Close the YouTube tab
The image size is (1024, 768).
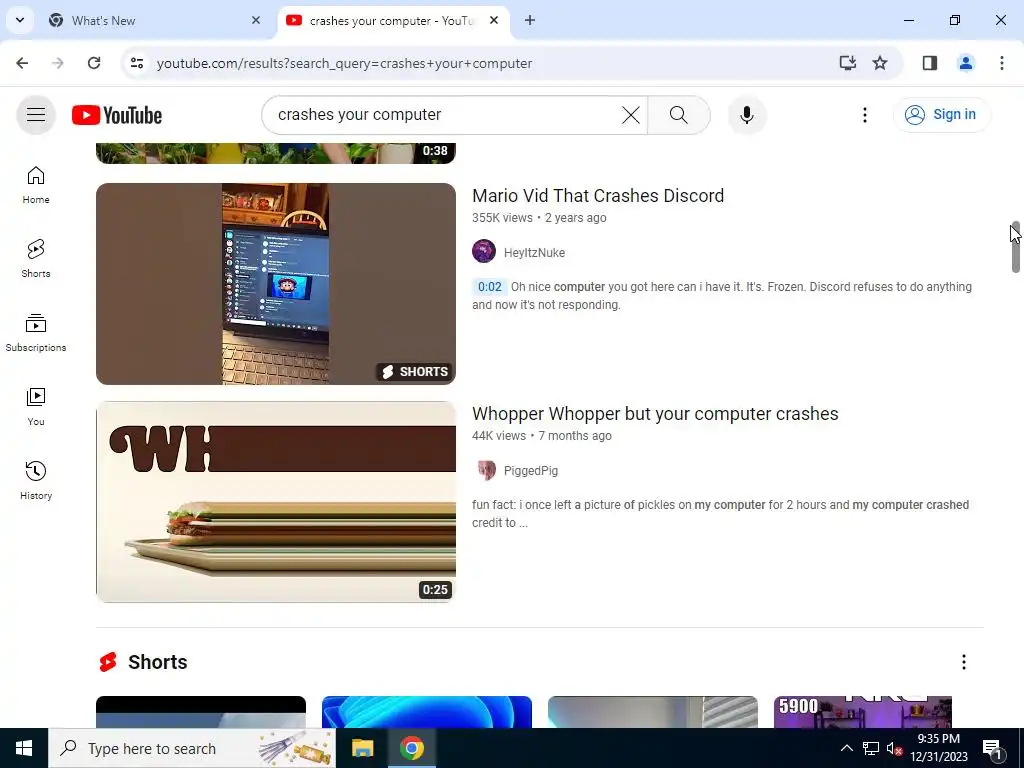(x=494, y=20)
